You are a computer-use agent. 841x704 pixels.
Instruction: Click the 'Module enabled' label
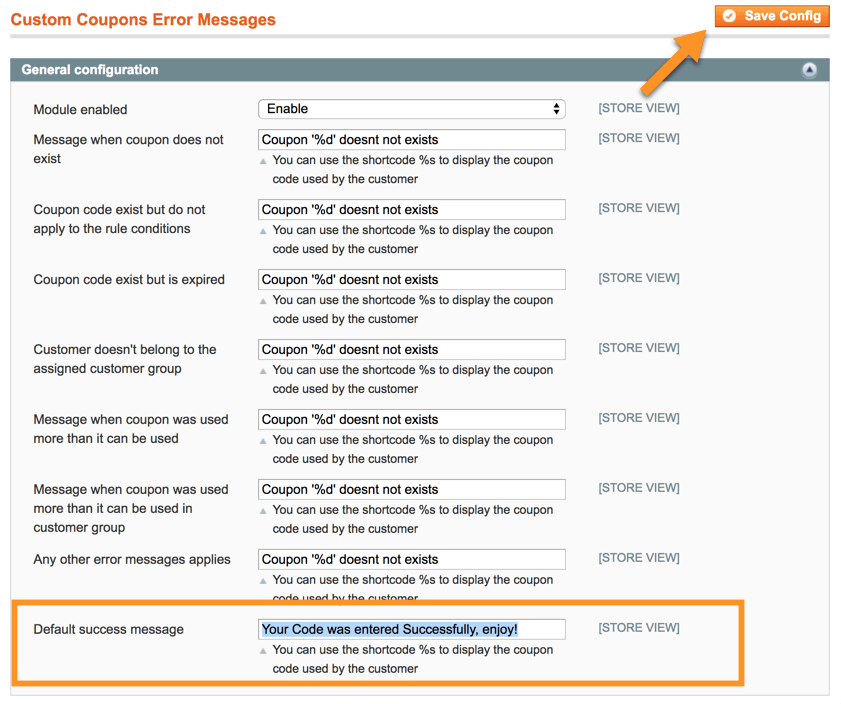80,110
